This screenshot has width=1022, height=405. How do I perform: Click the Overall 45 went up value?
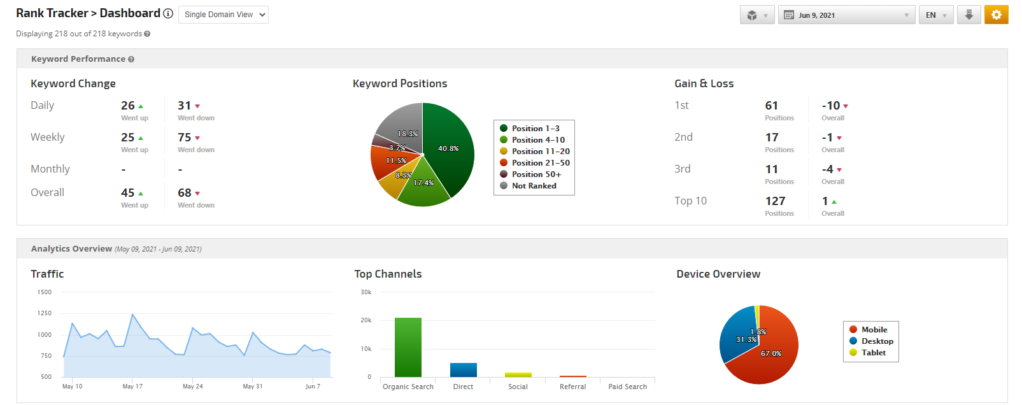[128, 192]
